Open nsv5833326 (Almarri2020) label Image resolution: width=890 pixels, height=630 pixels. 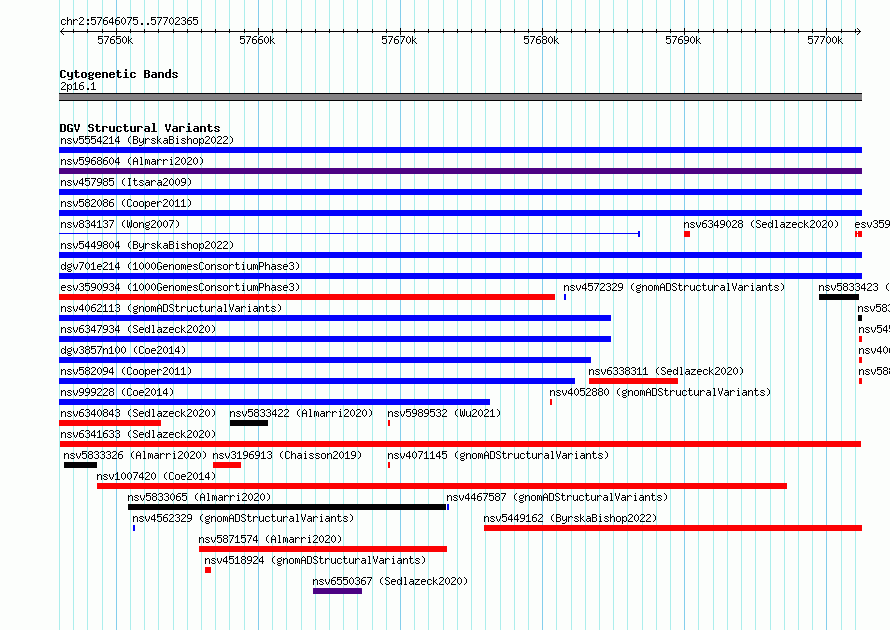click(135, 455)
